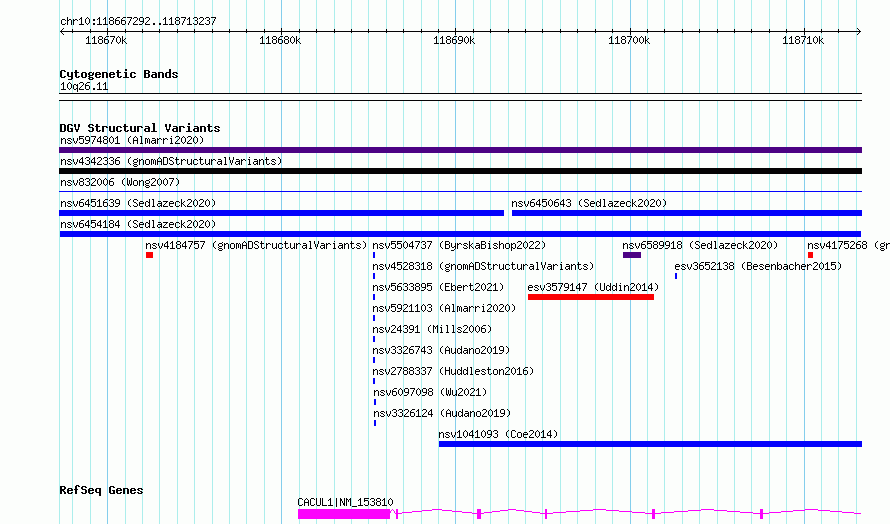Viewport: 890px width, 524px height.
Task: Click the nsv3326124 (Audano2019) blue tick
Action: coord(375,423)
